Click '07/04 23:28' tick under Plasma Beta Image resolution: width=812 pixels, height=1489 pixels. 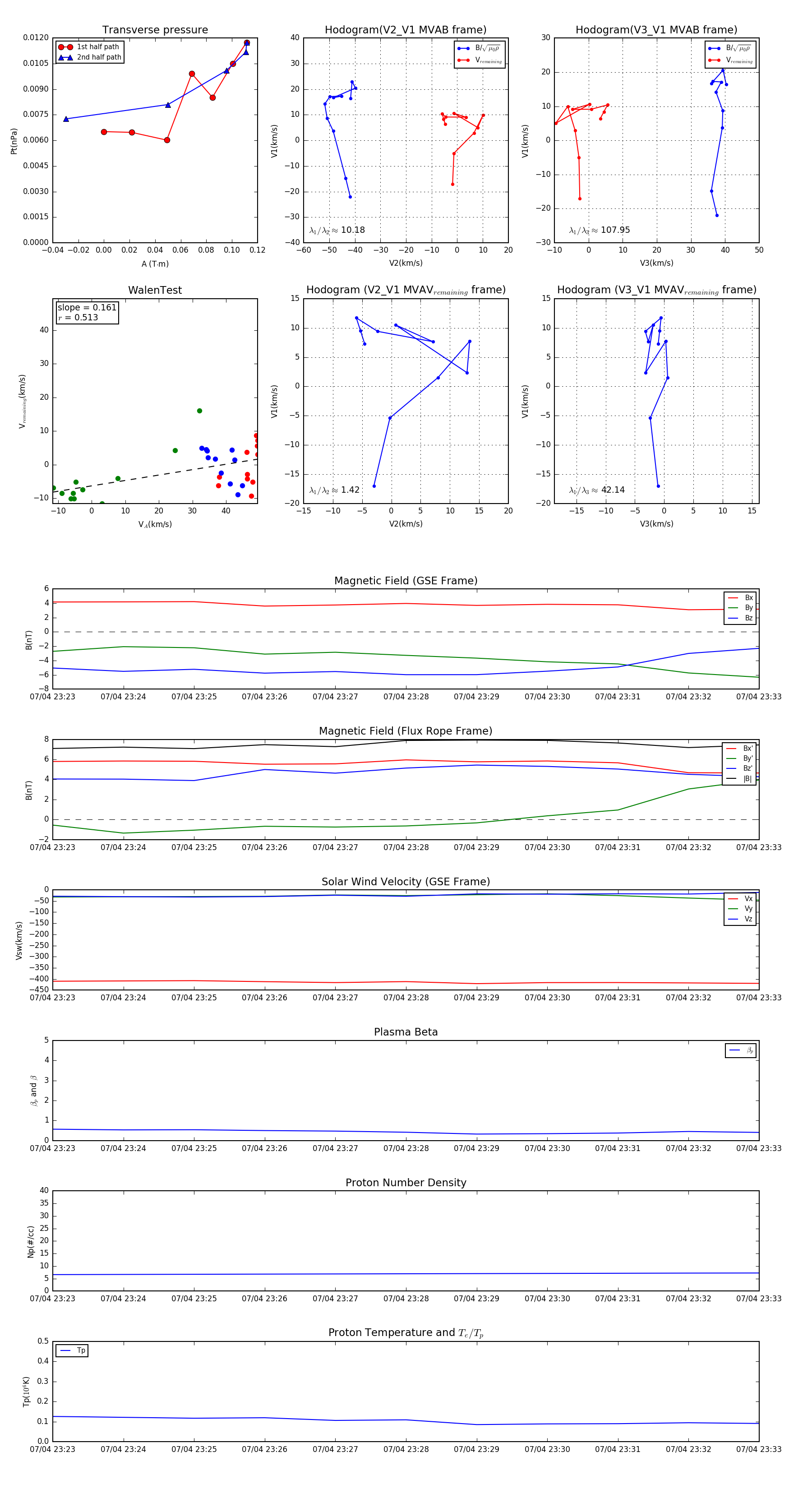pyautogui.click(x=406, y=1148)
